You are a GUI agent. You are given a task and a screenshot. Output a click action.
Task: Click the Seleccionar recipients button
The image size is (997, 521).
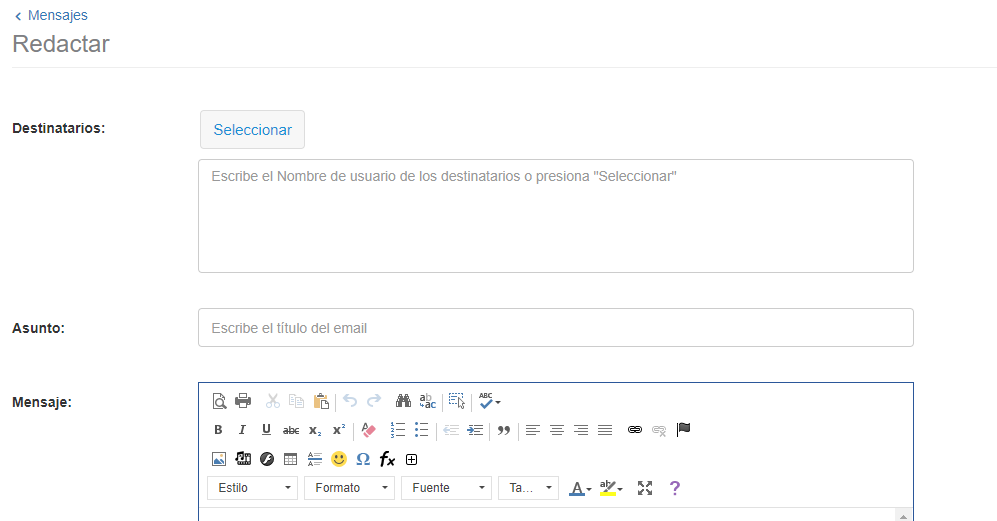click(x=252, y=130)
